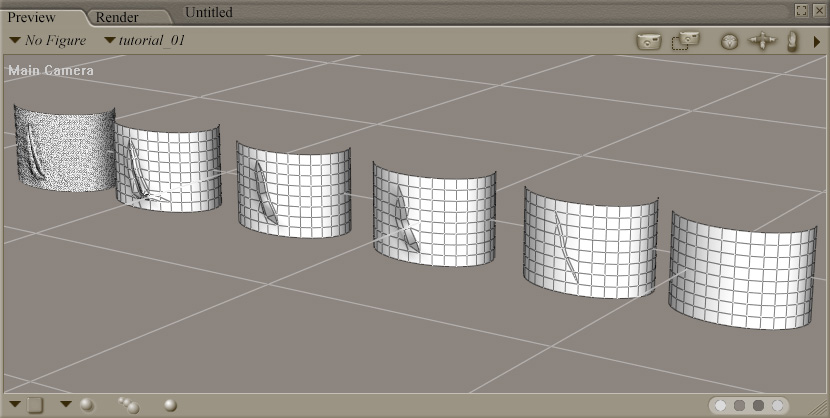Click the area render camera icon
The image size is (830, 418).
[685, 41]
